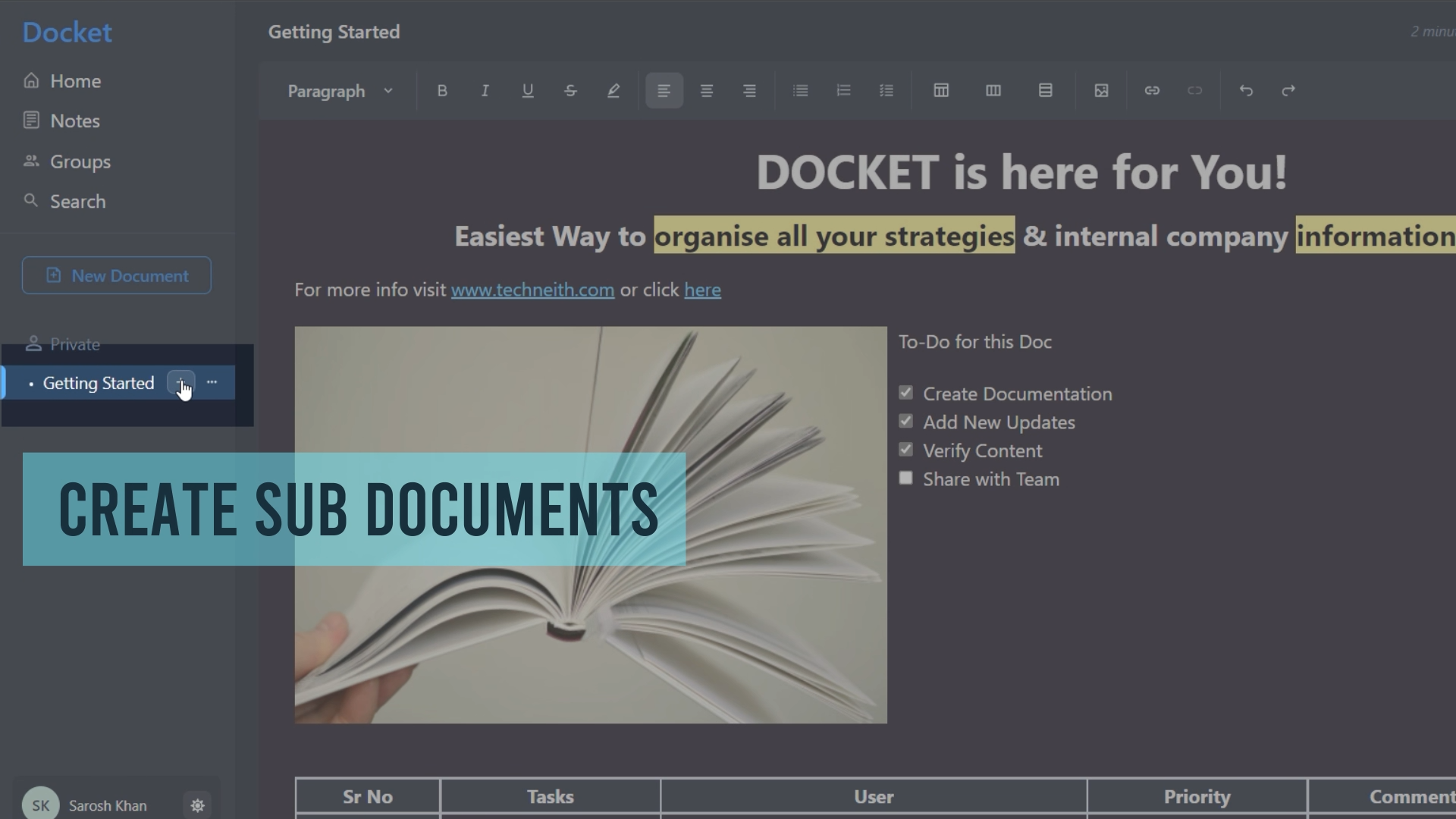Open the www.techneith.com link

coord(532,290)
